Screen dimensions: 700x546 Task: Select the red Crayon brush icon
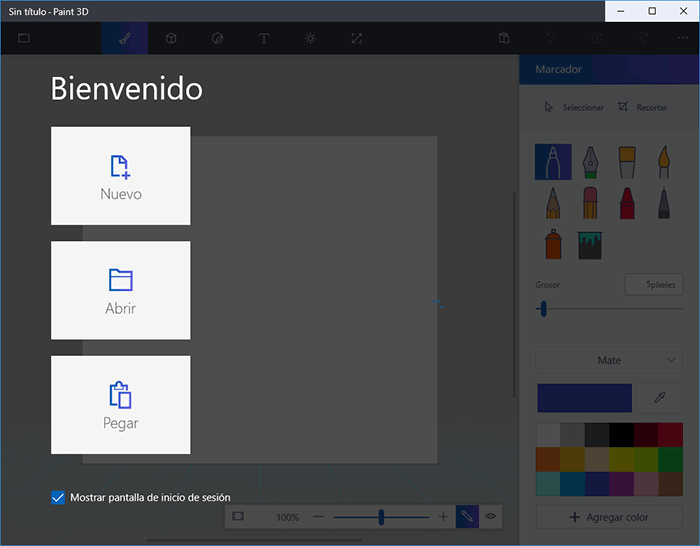[627, 203]
